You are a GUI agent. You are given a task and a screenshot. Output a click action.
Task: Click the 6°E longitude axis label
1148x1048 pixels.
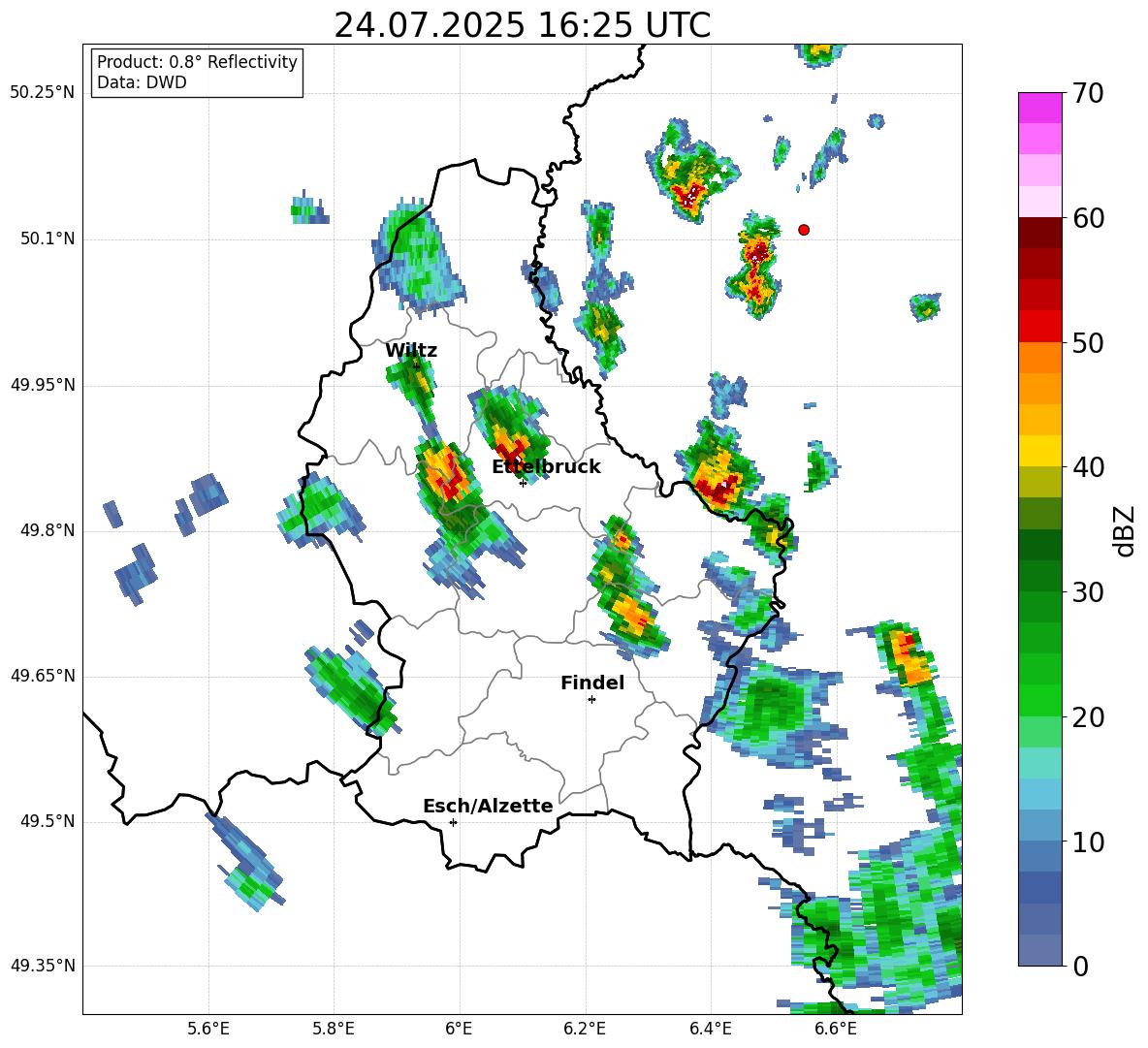(x=459, y=1029)
